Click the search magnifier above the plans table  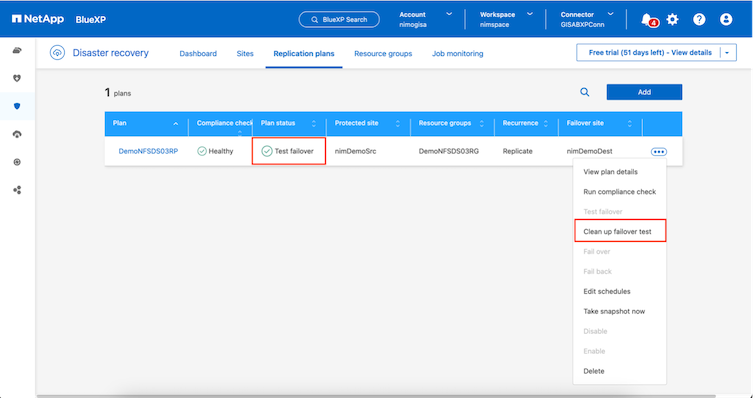point(585,92)
